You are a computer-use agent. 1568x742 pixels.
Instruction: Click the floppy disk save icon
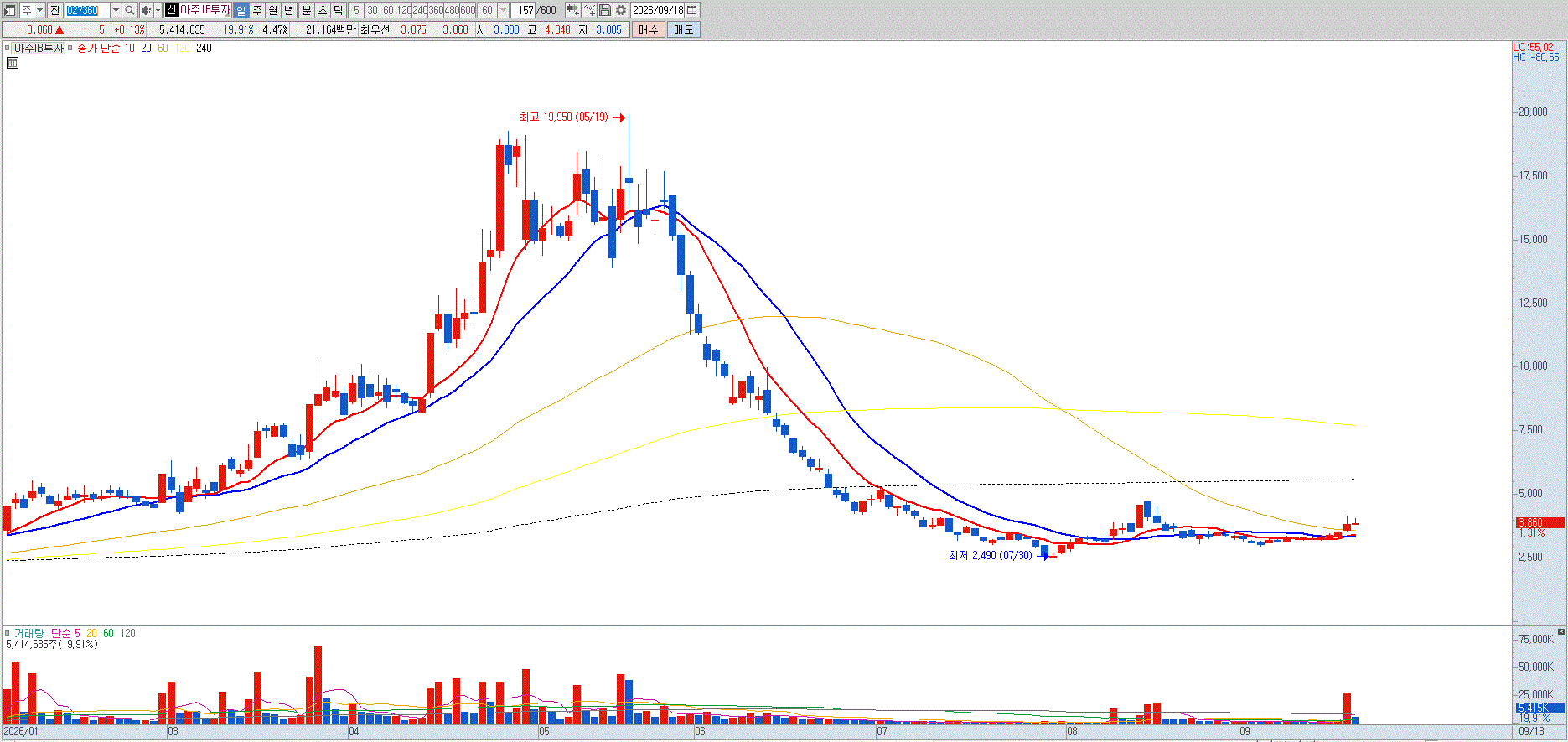pyautogui.click(x=605, y=10)
